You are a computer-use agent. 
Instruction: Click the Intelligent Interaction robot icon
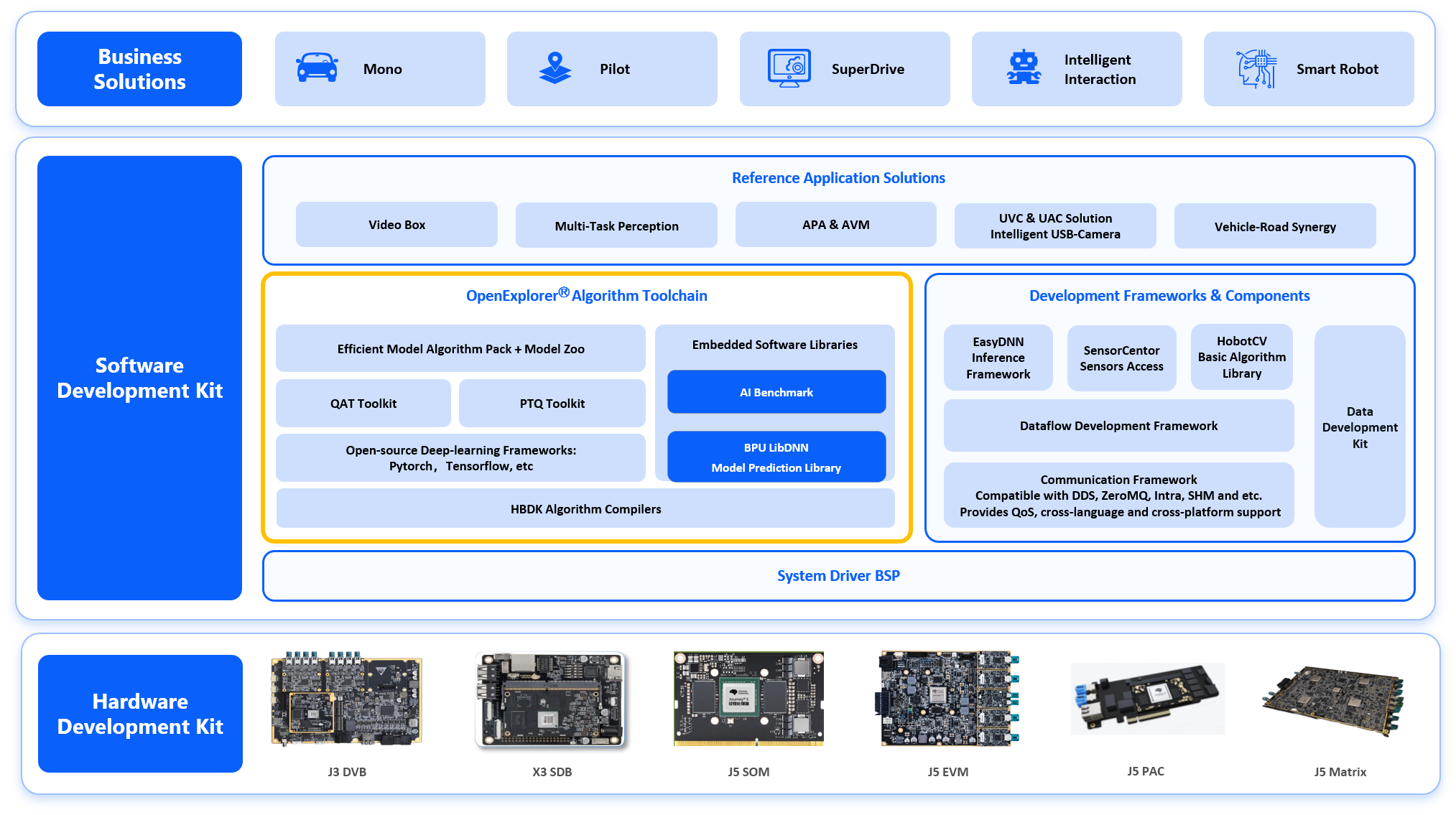click(1024, 68)
